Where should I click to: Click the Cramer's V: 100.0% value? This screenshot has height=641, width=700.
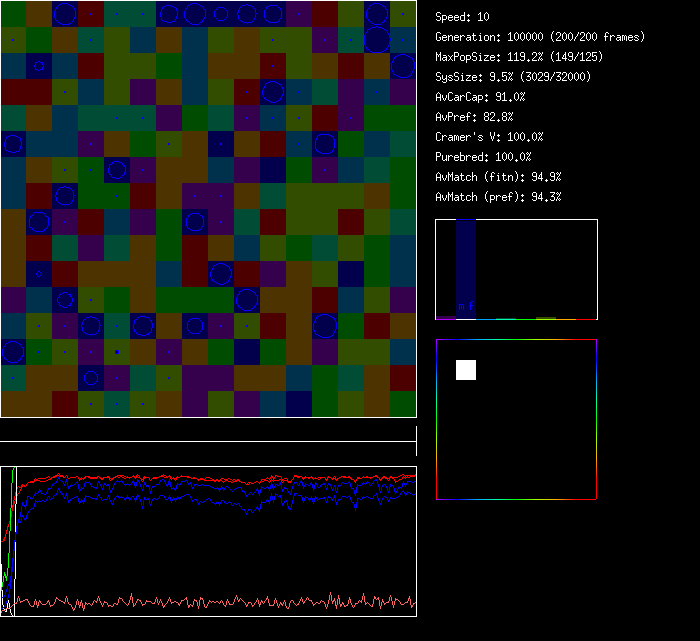point(489,137)
